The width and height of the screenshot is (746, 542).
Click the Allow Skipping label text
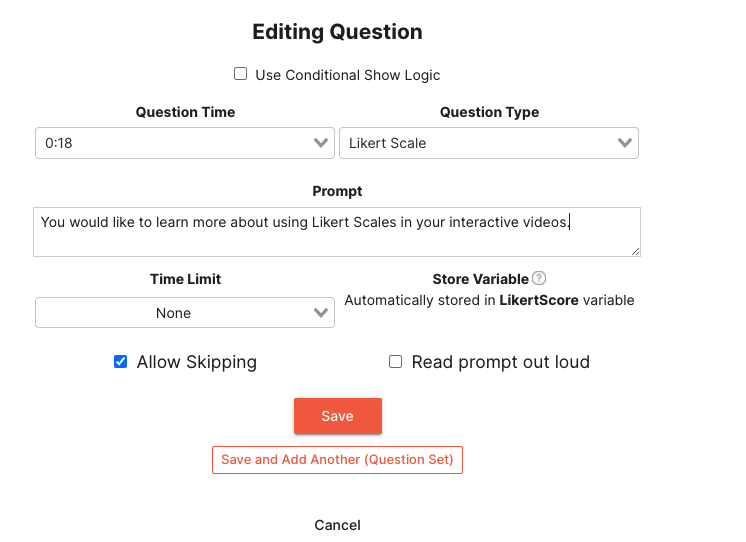click(x=197, y=362)
